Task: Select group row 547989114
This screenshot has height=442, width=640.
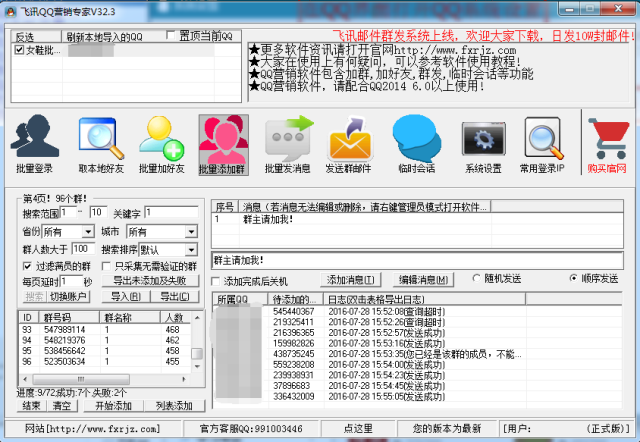Action: pyautogui.click(x=105, y=329)
